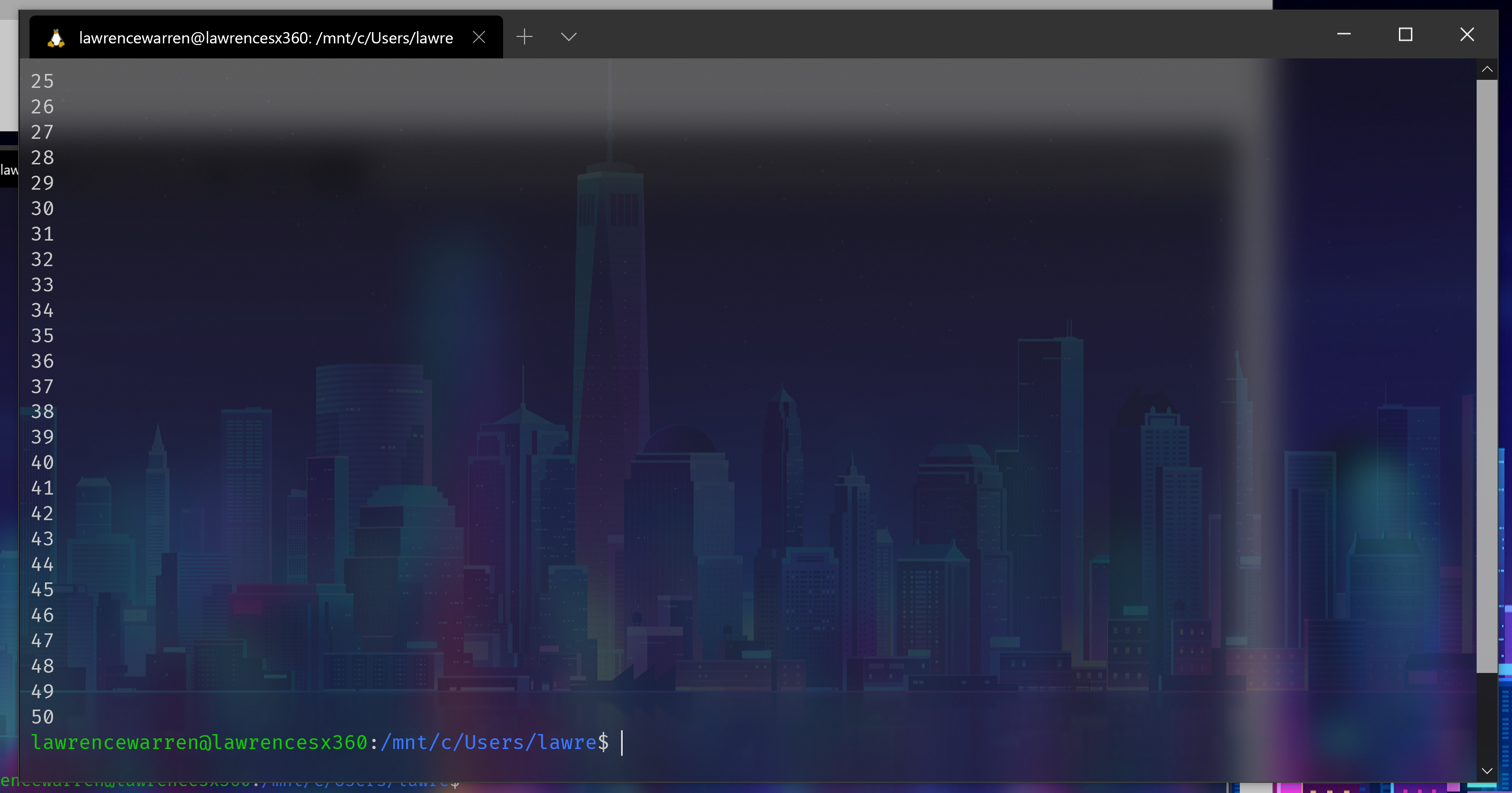Click green lawrencewarren@lawrencesx360 prompt text
The height and width of the screenshot is (793, 1512).
click(x=199, y=743)
